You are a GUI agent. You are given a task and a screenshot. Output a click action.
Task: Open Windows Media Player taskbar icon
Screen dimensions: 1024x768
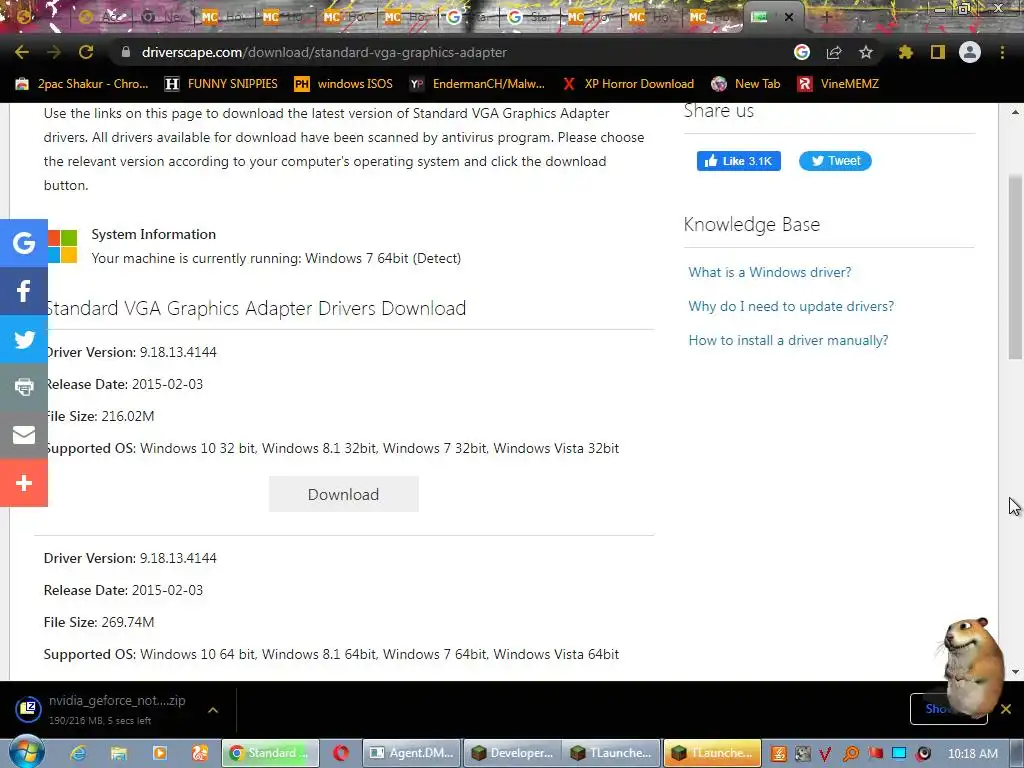pos(159,753)
